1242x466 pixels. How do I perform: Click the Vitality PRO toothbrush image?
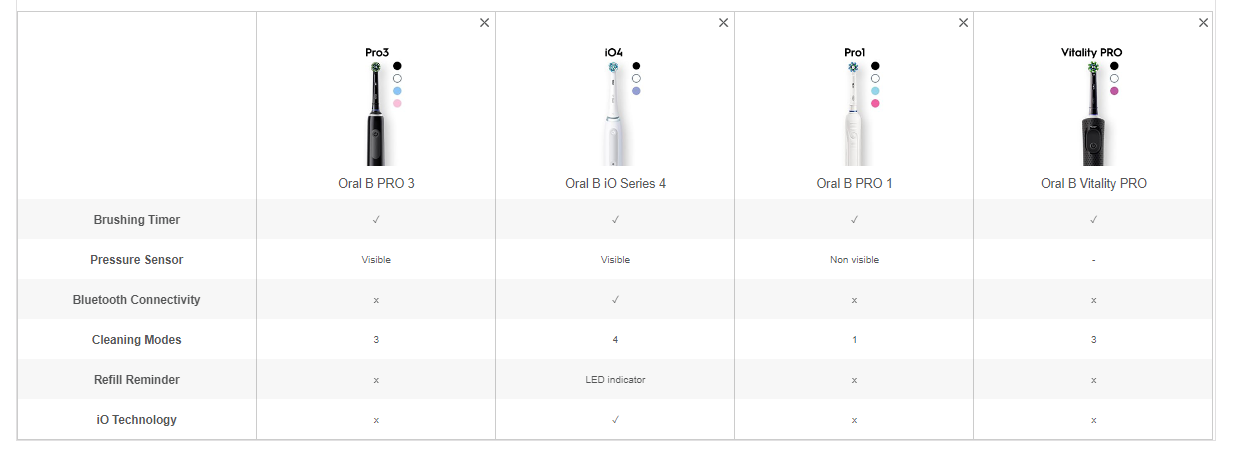(x=1092, y=115)
